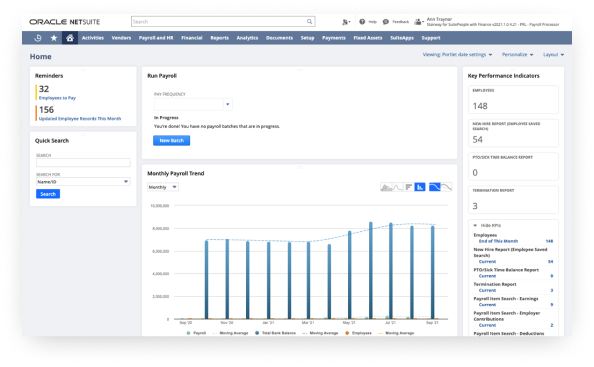Screen dimensions: 594x367
Task: Select the area chart type icon
Action: 386,187
